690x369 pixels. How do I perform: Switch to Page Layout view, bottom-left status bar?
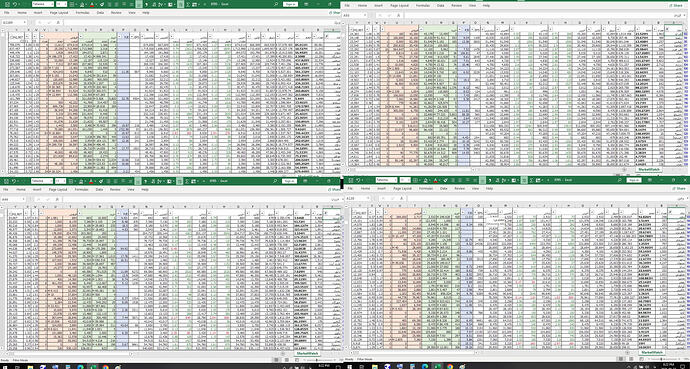pos(286,360)
